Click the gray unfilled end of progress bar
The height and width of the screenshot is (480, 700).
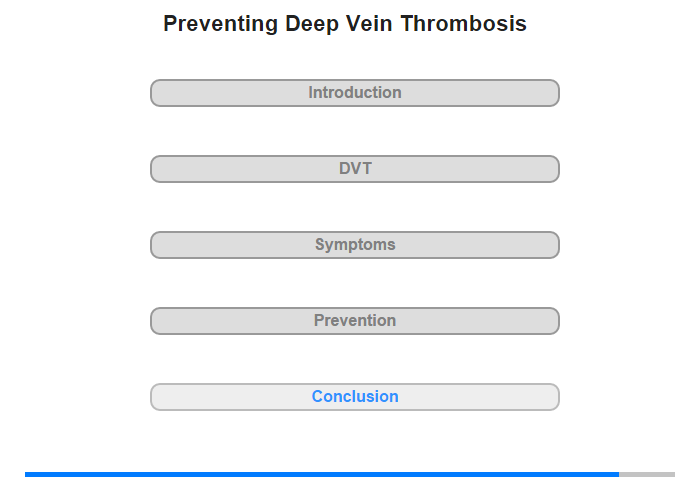coord(647,474)
